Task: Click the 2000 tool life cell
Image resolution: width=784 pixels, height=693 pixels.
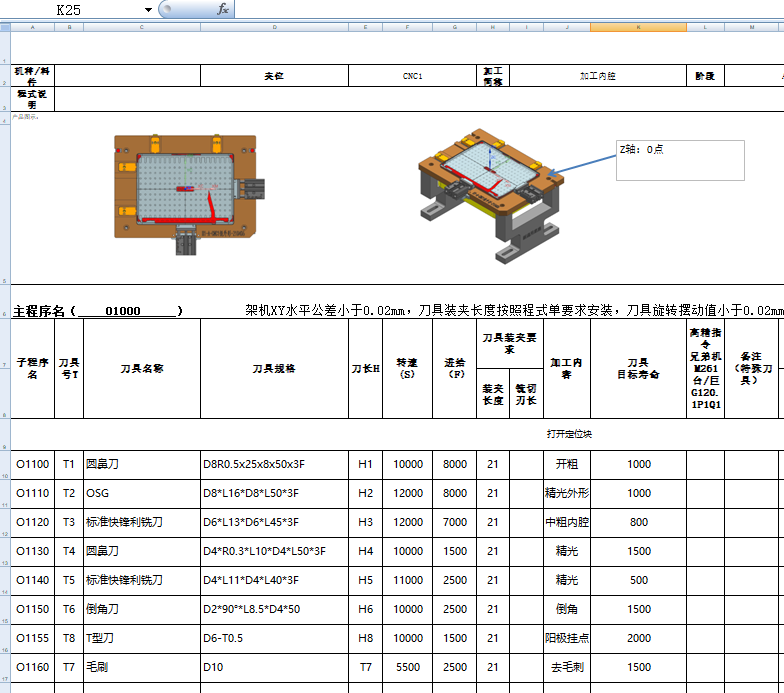Action: (x=638, y=638)
